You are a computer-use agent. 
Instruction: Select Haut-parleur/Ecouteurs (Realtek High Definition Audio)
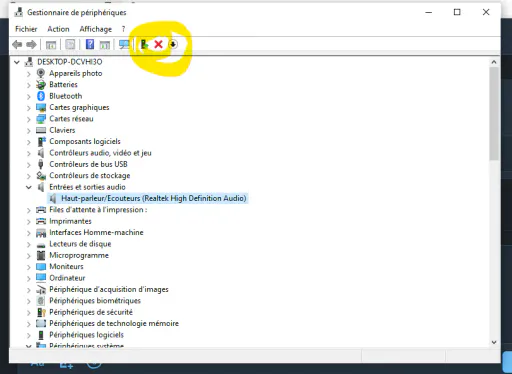click(154, 198)
